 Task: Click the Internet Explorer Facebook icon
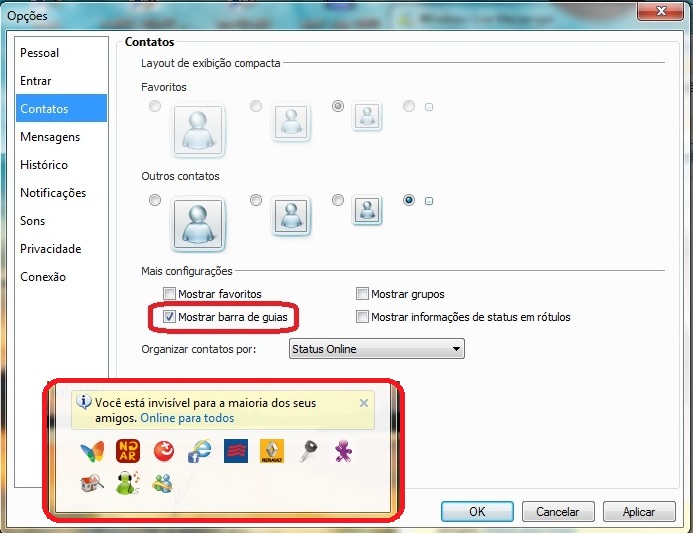199,451
